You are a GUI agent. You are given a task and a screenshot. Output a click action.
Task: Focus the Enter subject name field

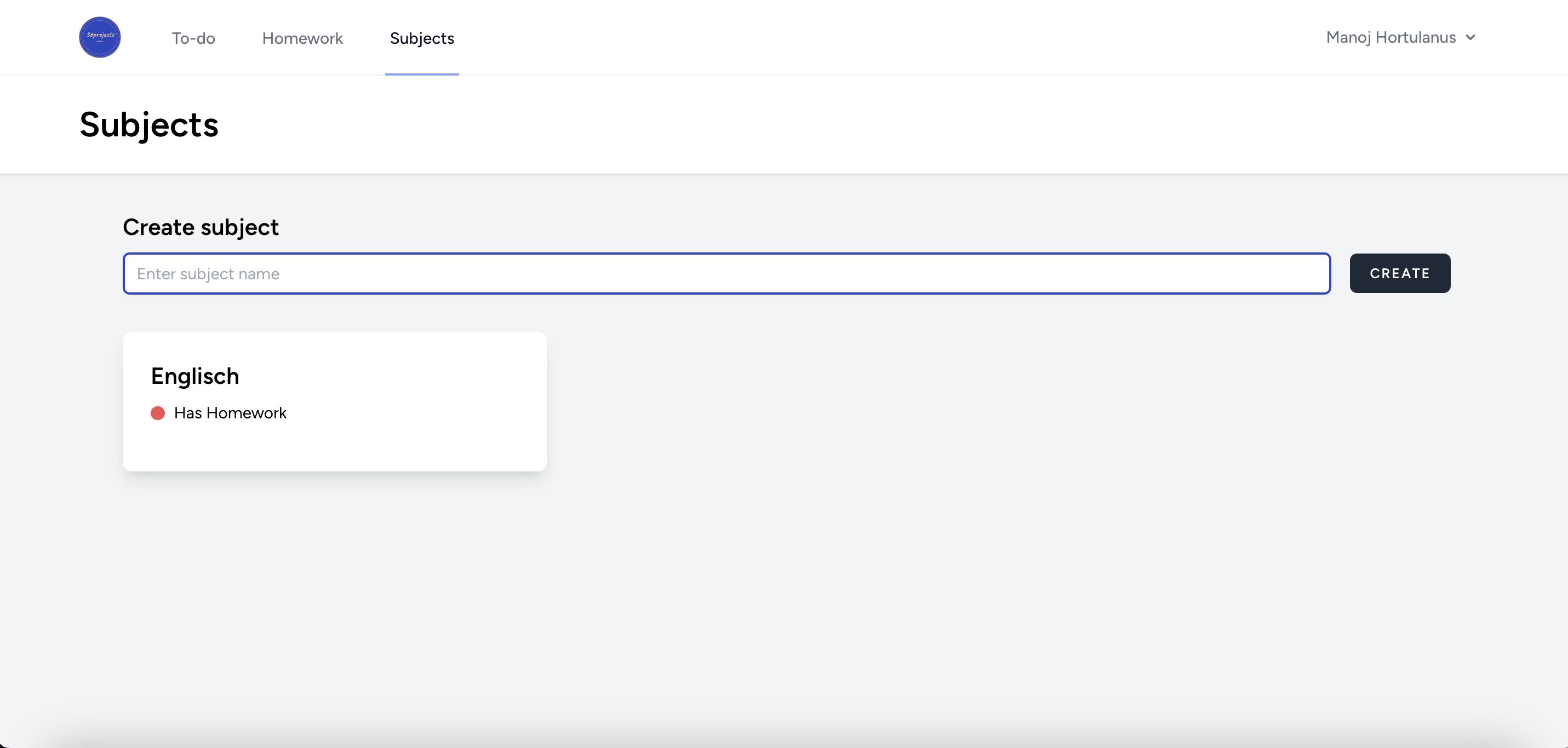(726, 274)
